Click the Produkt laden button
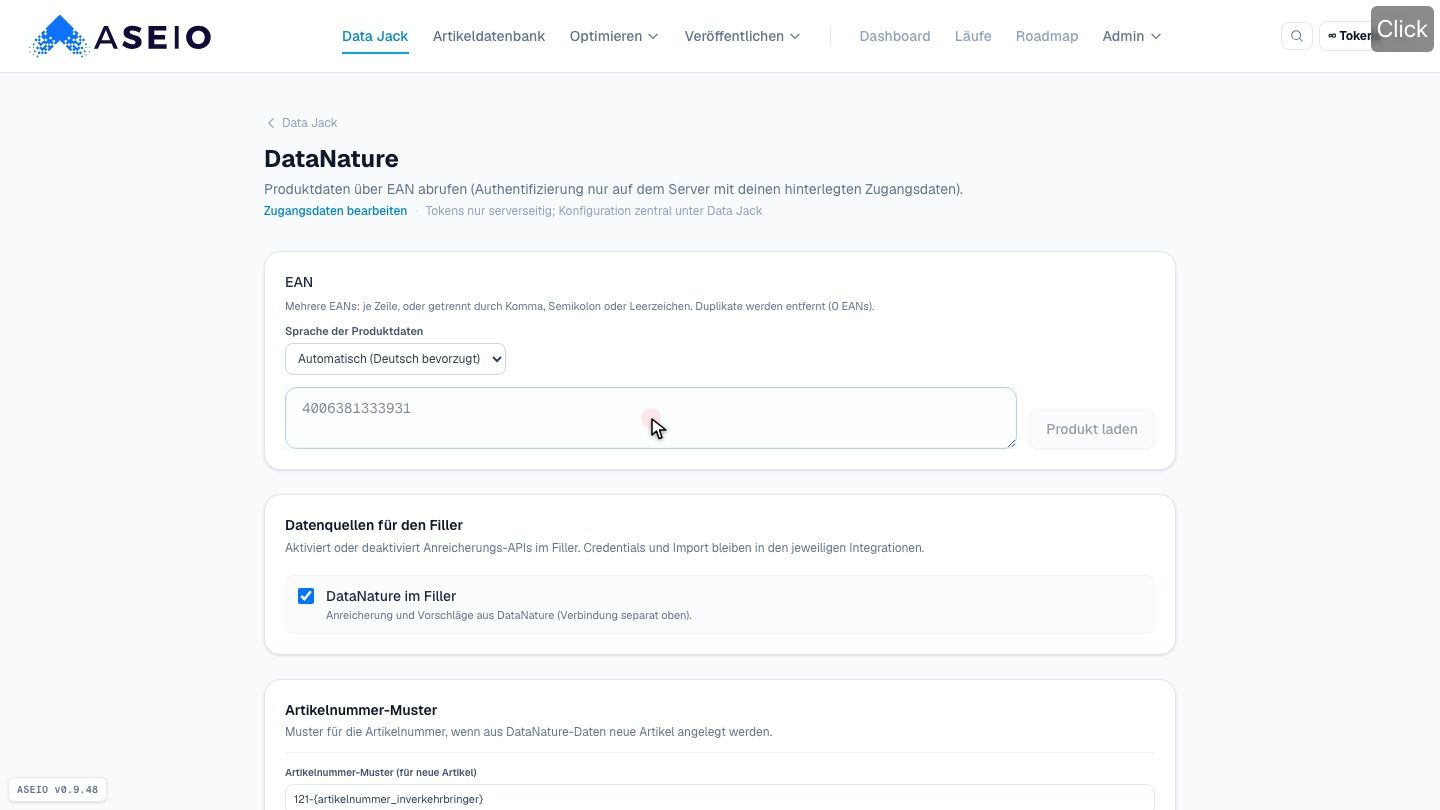1440x810 pixels. 1092,429
